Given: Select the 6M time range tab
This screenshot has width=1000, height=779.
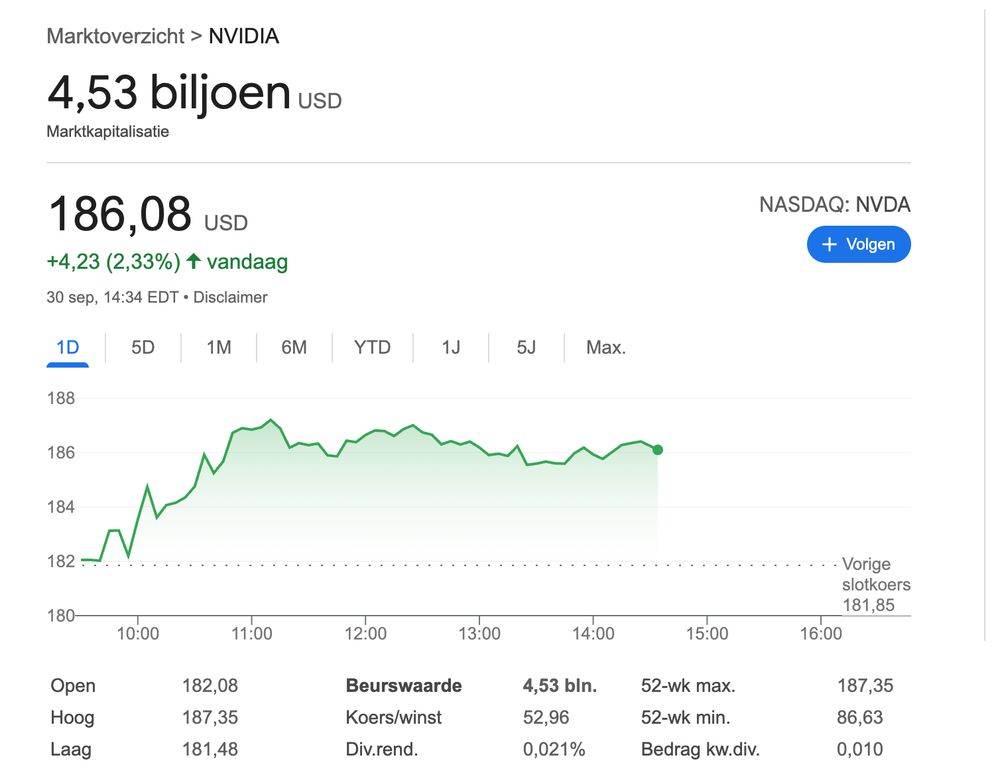Looking at the screenshot, I should (x=294, y=348).
